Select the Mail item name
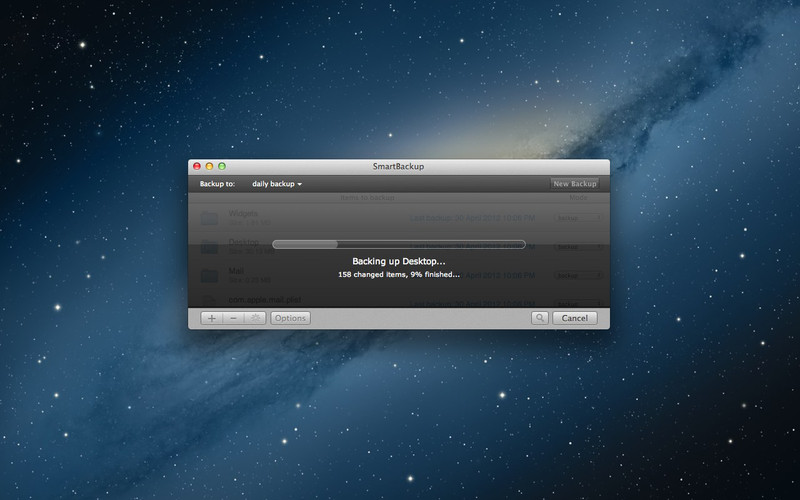Image resolution: width=800 pixels, height=500 pixels. point(236,270)
